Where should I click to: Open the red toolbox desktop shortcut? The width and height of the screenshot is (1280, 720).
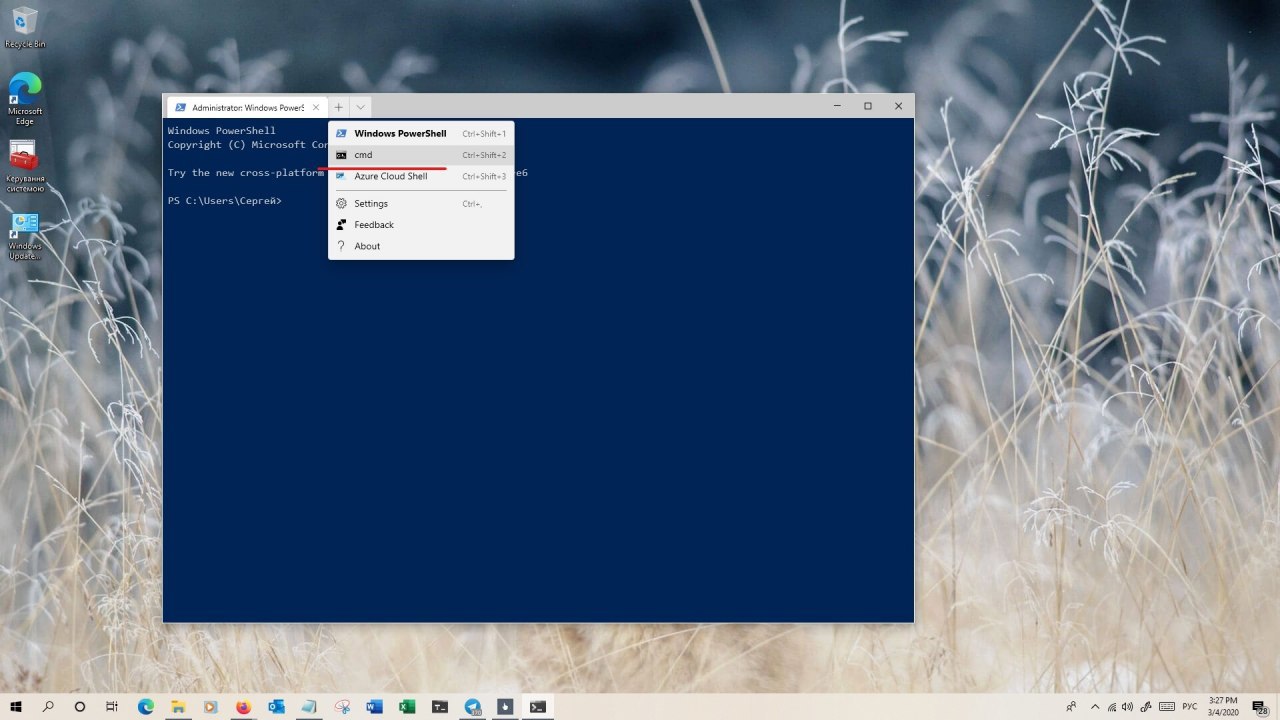[x=24, y=166]
